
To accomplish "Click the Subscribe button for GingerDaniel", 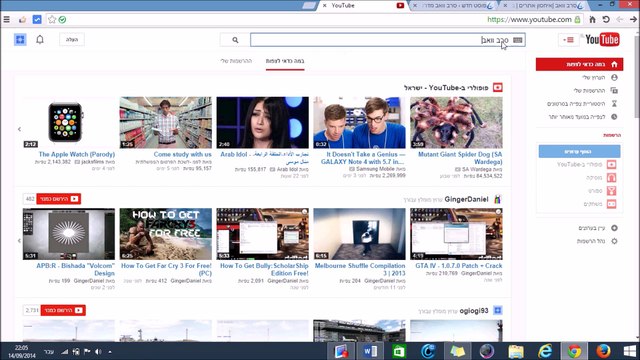I will pyautogui.click(x=58, y=199).
